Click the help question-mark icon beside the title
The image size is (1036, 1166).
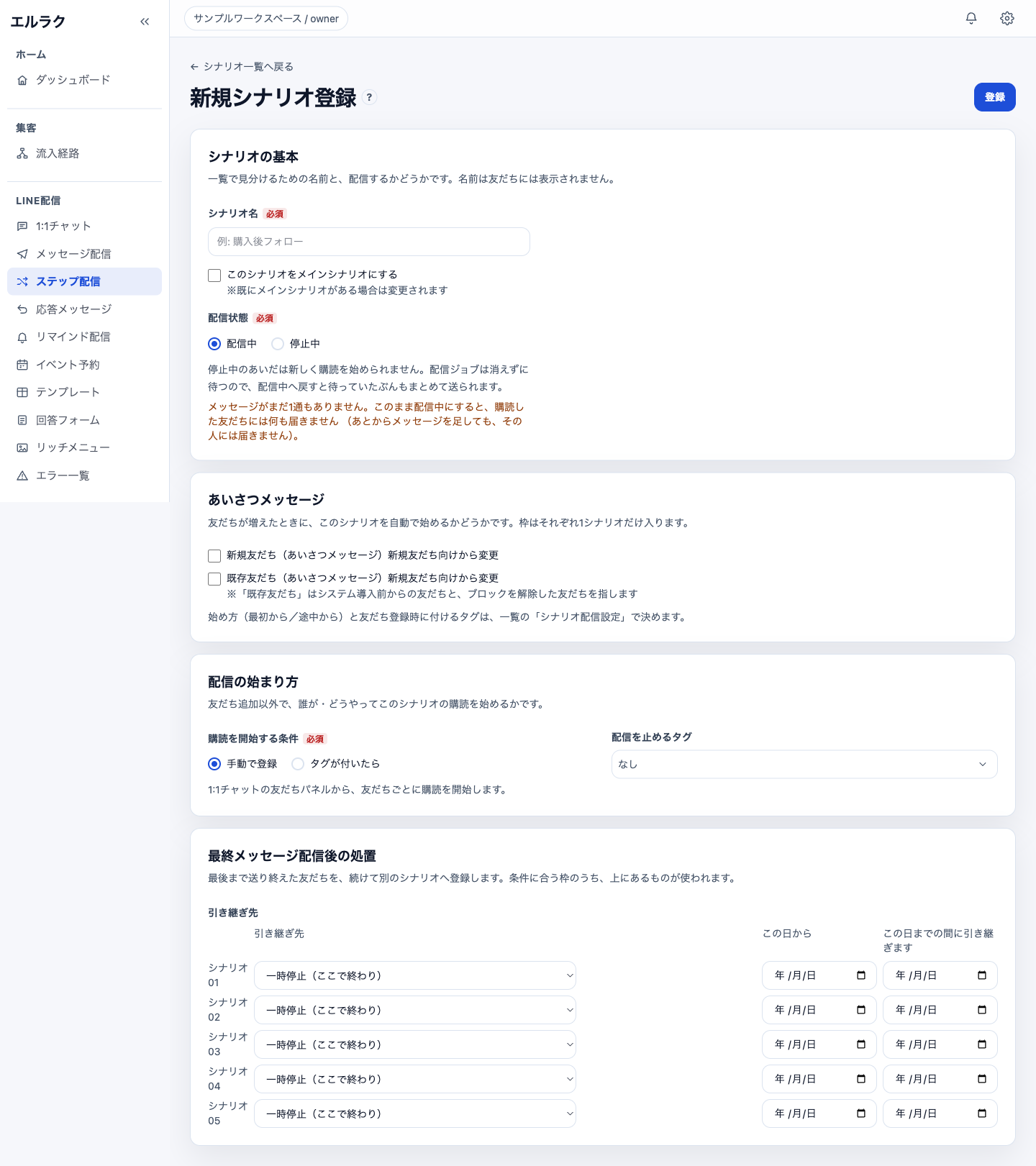click(369, 97)
